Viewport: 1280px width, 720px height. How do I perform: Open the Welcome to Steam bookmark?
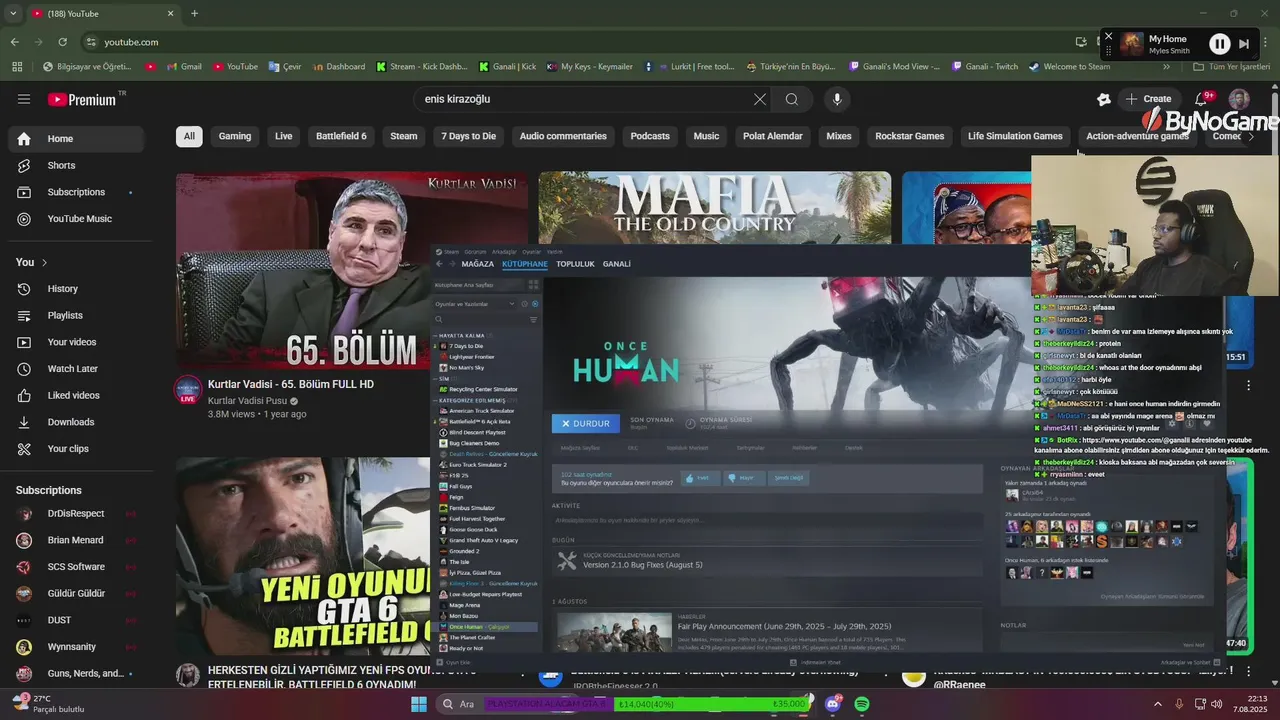[1069, 67]
